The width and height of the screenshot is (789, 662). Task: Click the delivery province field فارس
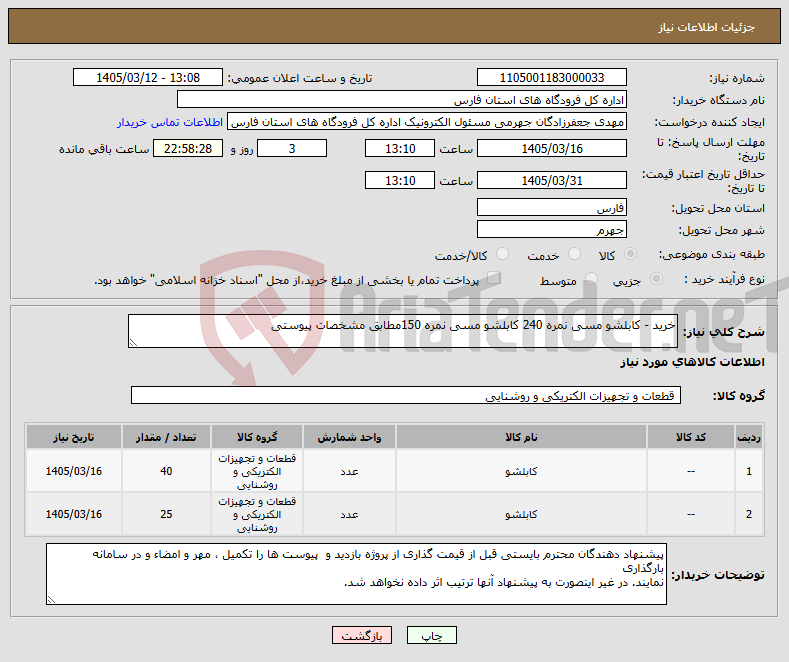pos(551,207)
